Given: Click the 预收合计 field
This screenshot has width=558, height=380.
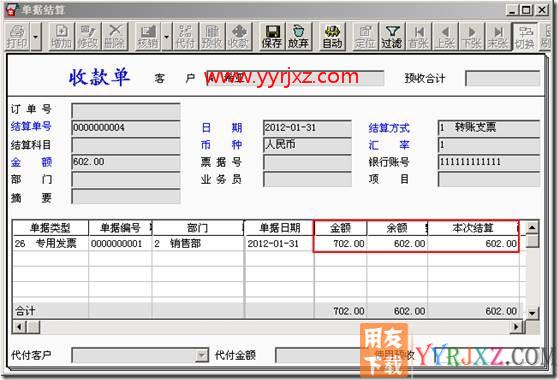Looking at the screenshot, I should 502,78.
